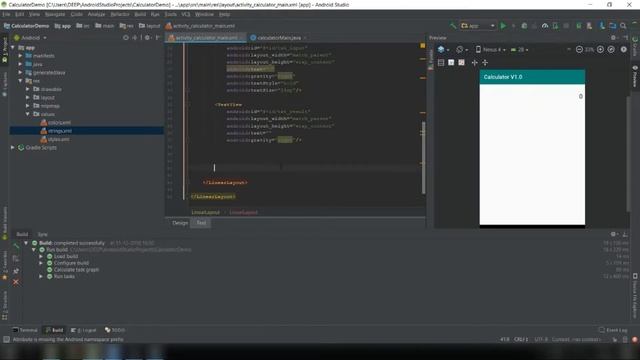Image resolution: width=640 pixels, height=360 pixels.
Task: Click the red X in Build panel
Action: [x=16, y=282]
